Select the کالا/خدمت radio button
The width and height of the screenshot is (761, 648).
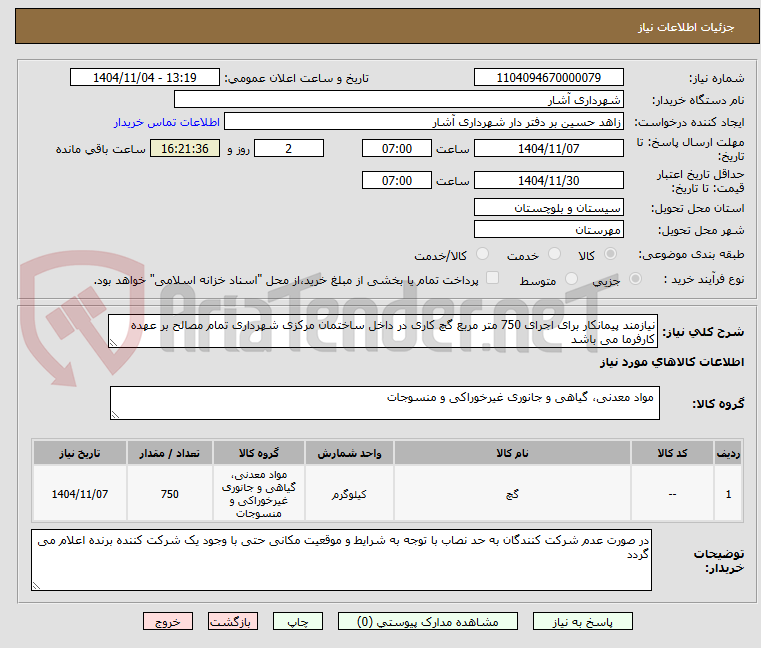coord(482,254)
